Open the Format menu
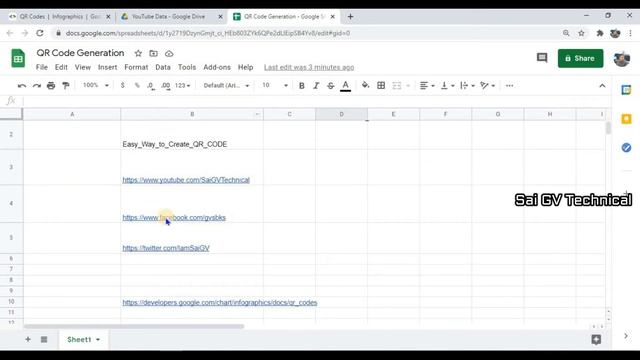 point(136,67)
